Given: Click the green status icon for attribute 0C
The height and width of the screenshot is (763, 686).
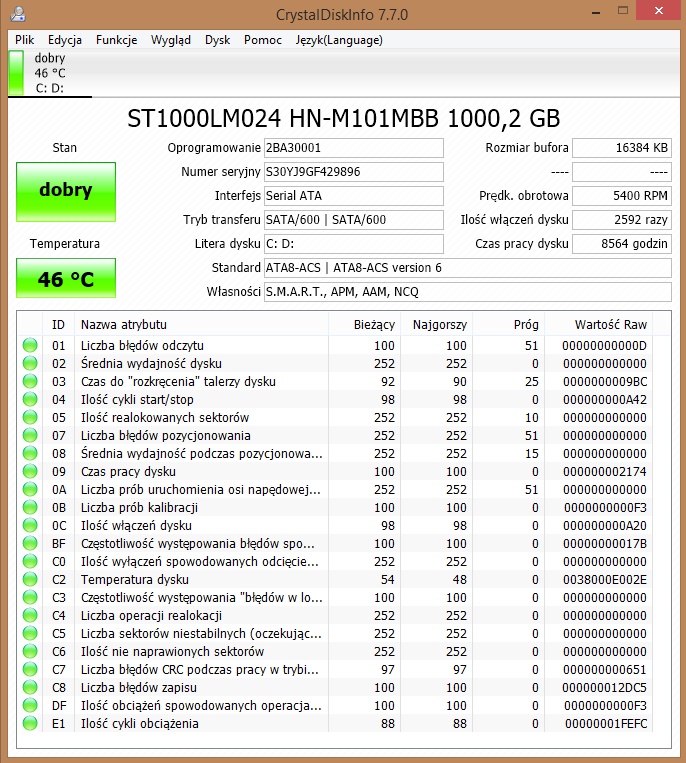Looking at the screenshot, I should tap(30, 526).
